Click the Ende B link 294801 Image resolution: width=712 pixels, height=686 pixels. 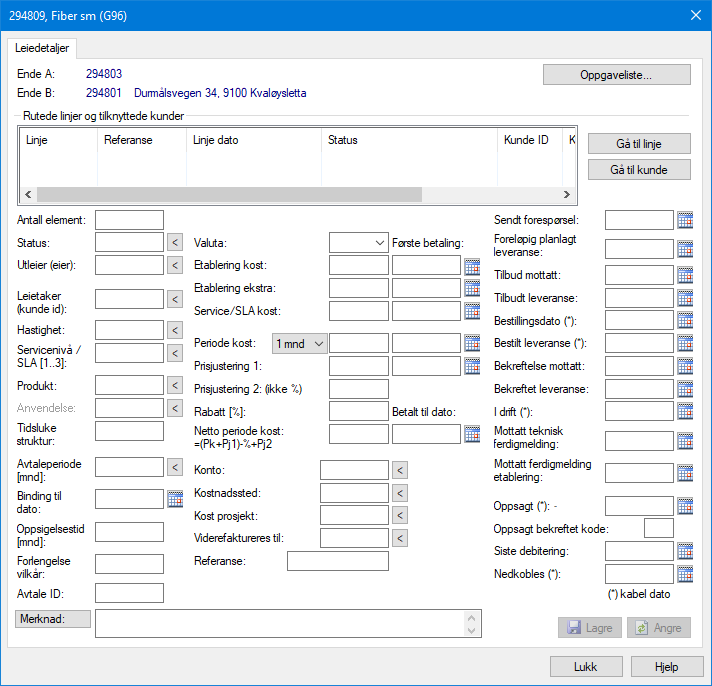[104, 93]
